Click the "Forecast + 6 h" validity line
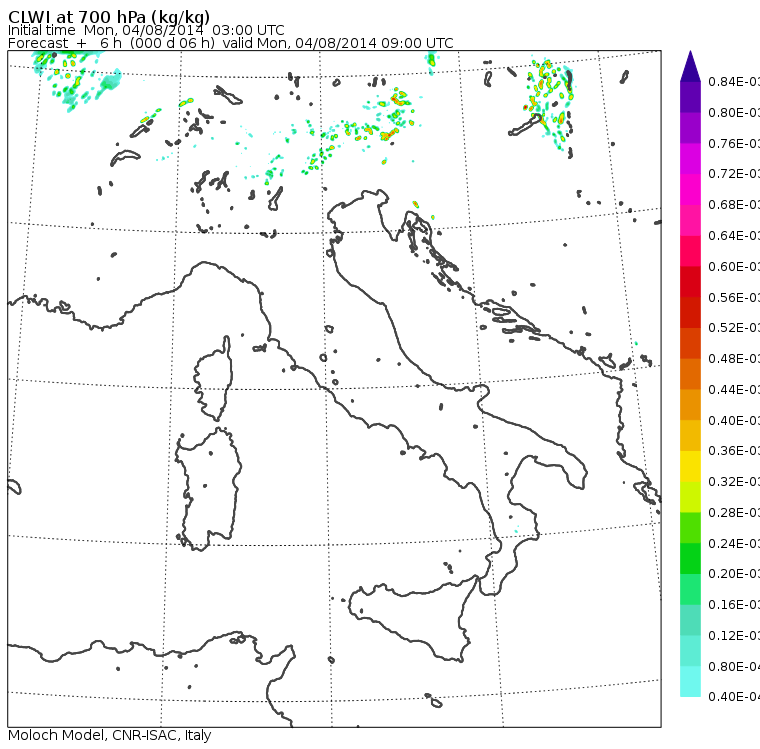Screen dimensions: 760x749 tap(231, 43)
